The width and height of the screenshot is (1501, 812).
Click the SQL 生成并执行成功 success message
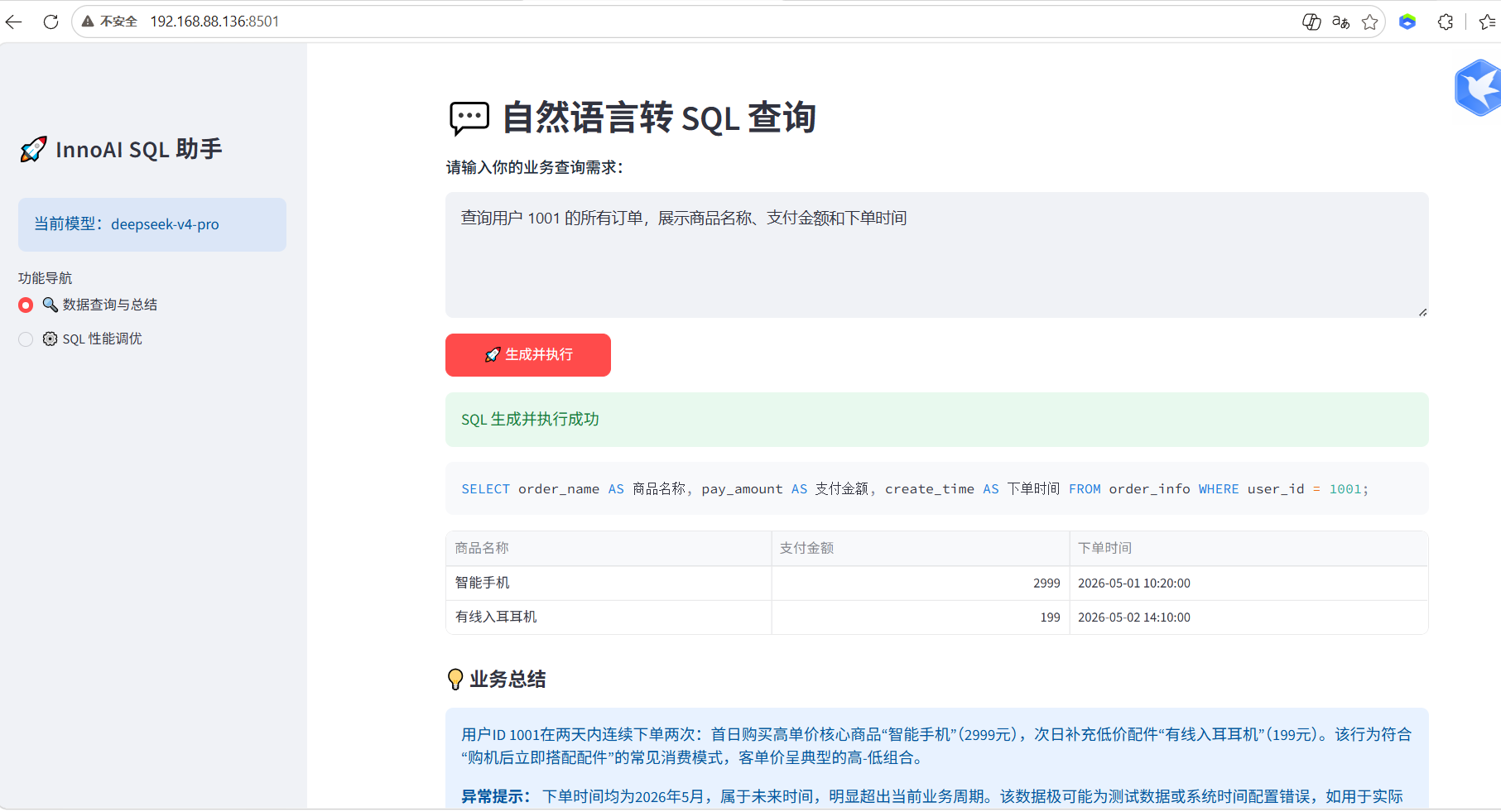[x=937, y=420]
